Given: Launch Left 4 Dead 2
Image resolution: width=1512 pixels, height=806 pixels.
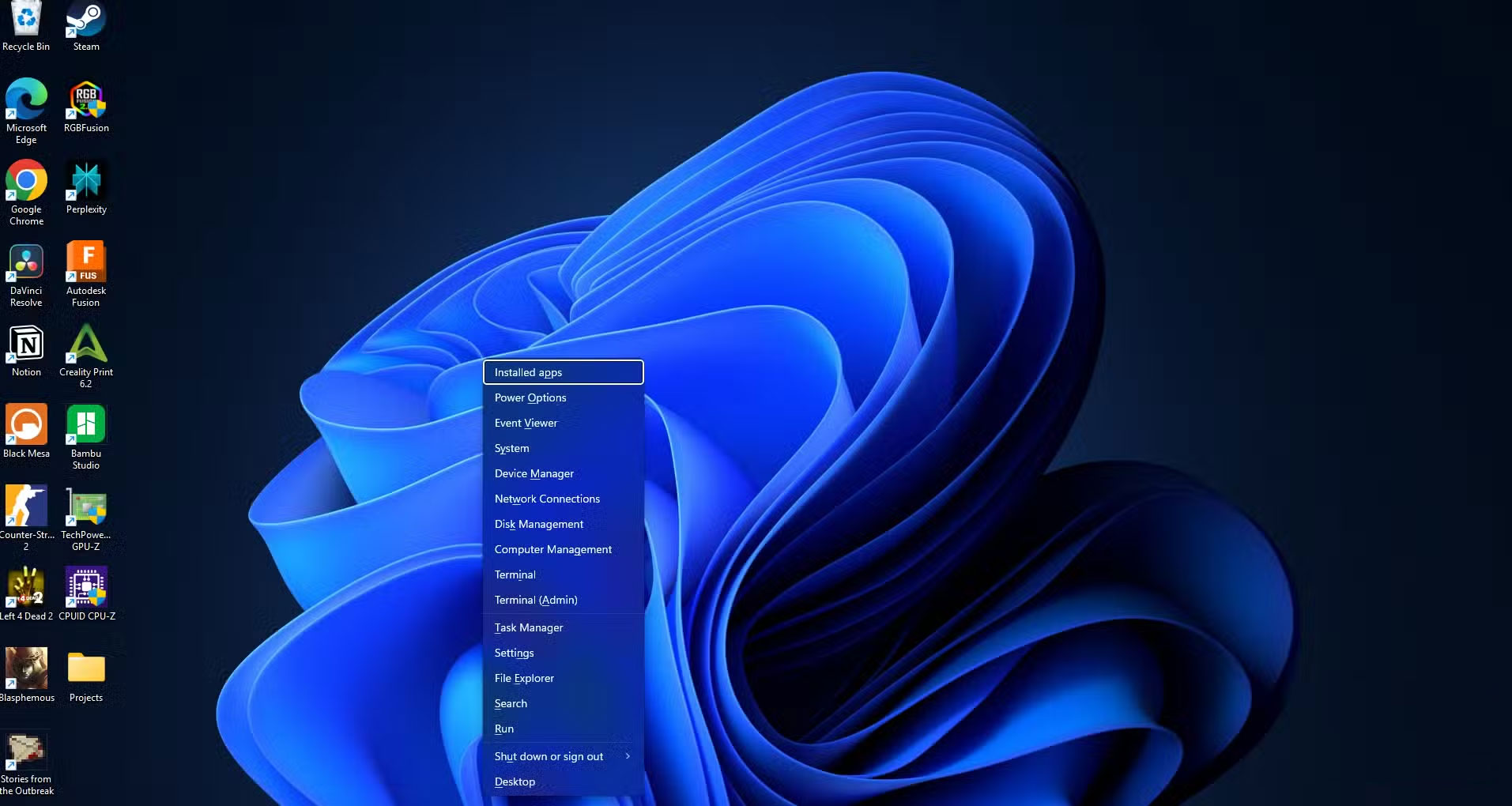Looking at the screenshot, I should pos(26,586).
